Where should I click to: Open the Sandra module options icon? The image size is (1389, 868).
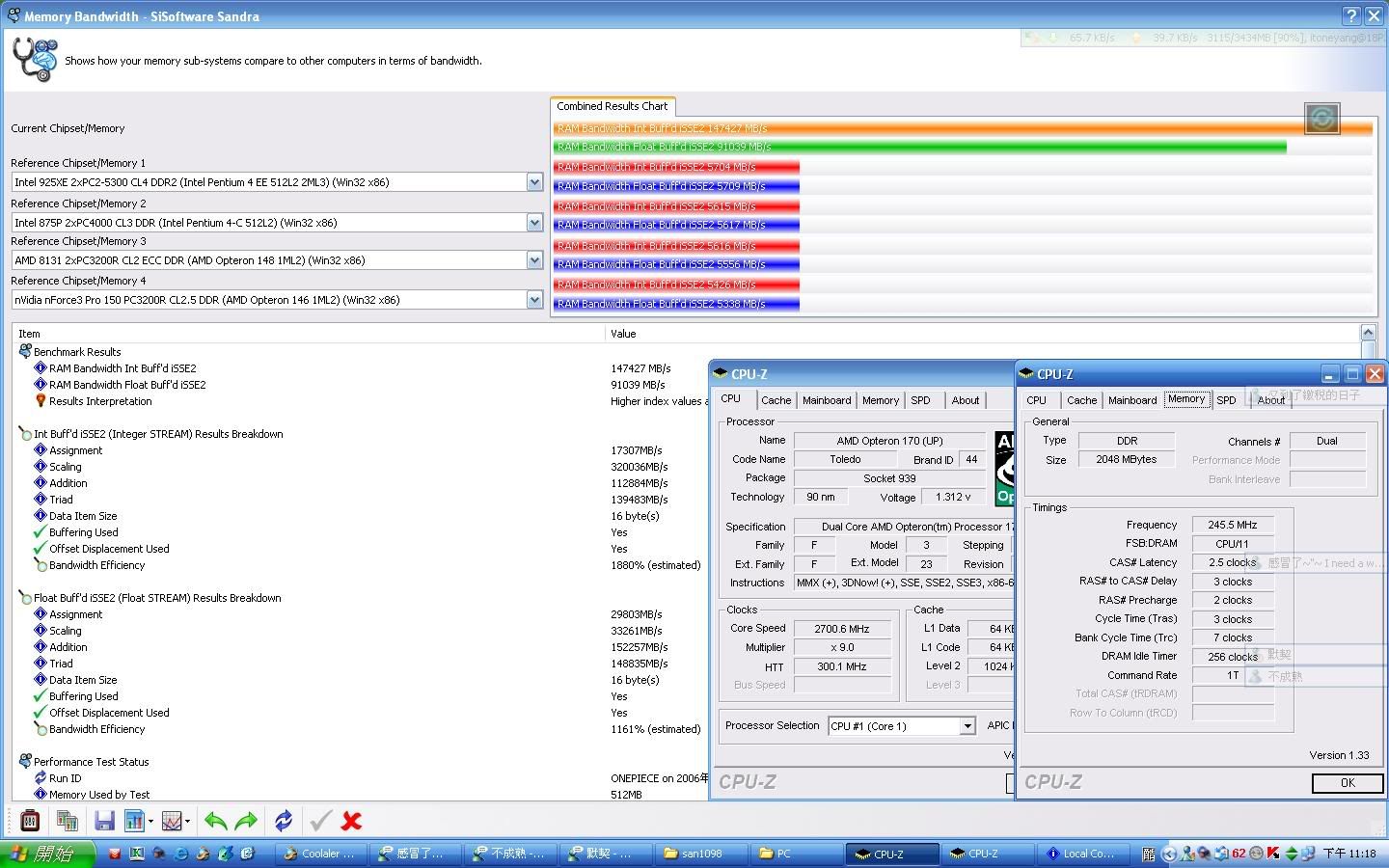point(30,821)
